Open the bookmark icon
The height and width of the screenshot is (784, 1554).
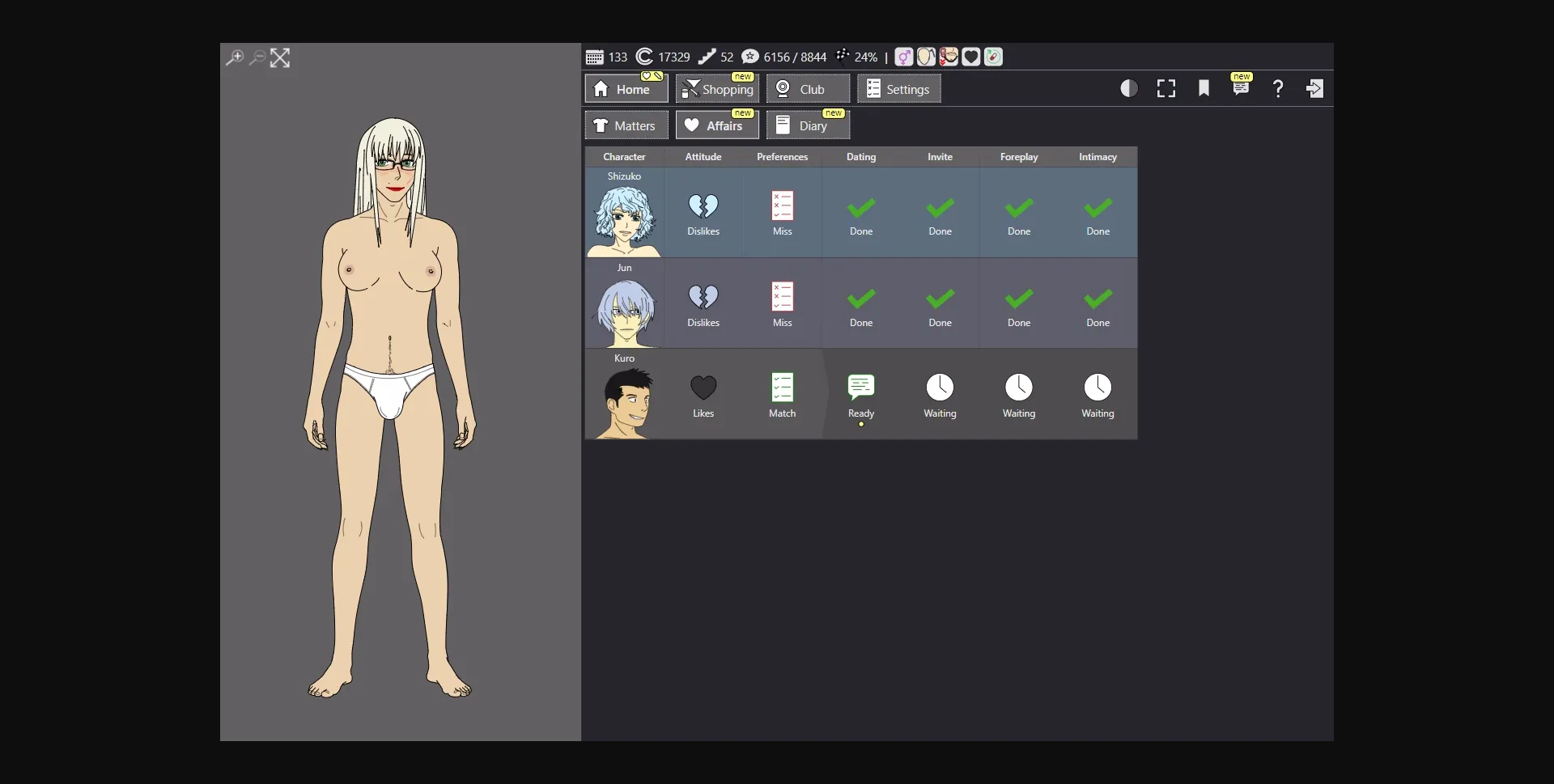[x=1204, y=88]
